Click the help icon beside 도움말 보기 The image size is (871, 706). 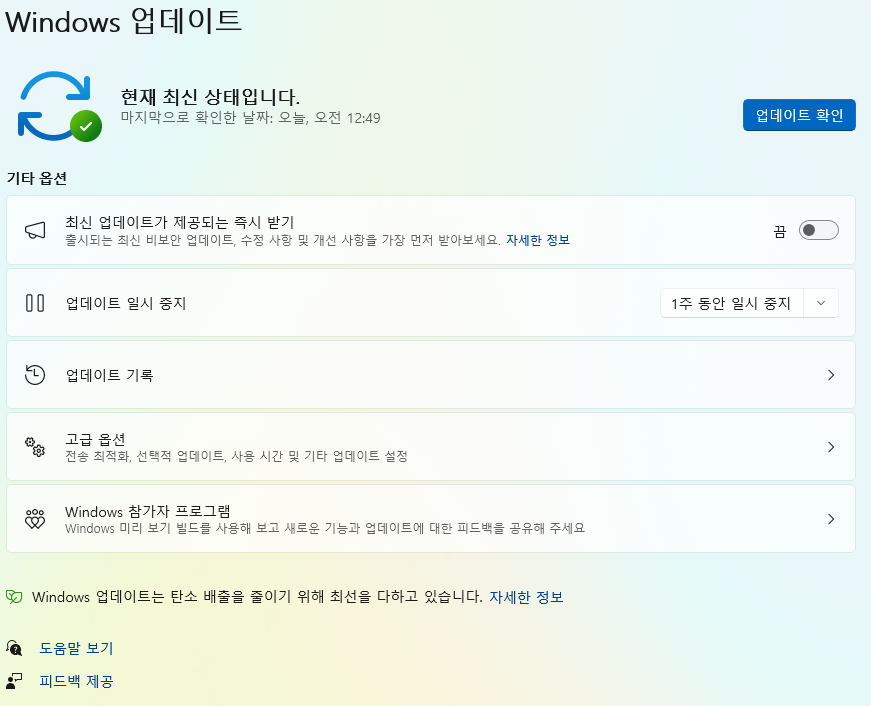click(x=14, y=648)
